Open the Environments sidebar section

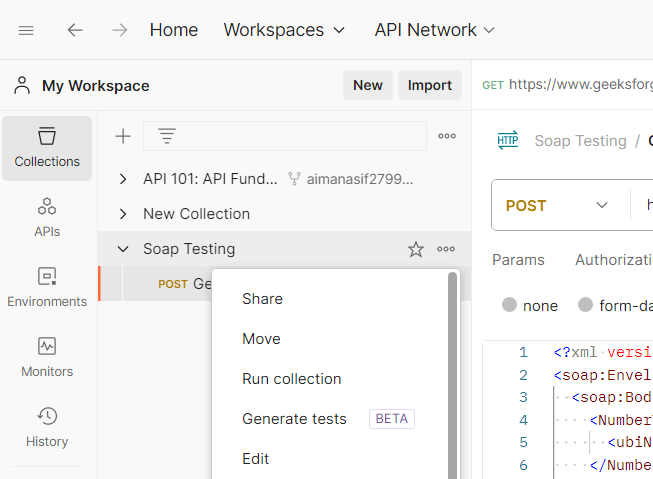[x=47, y=288]
